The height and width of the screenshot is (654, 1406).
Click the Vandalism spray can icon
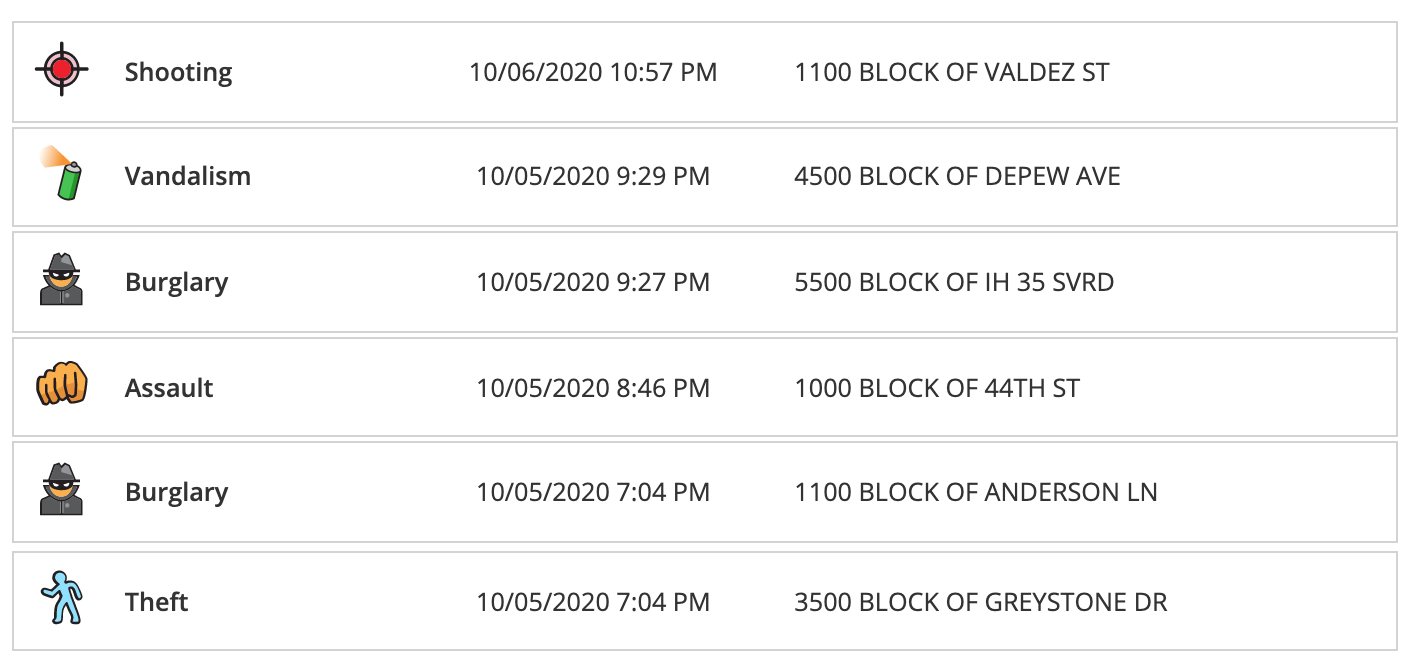(62, 173)
